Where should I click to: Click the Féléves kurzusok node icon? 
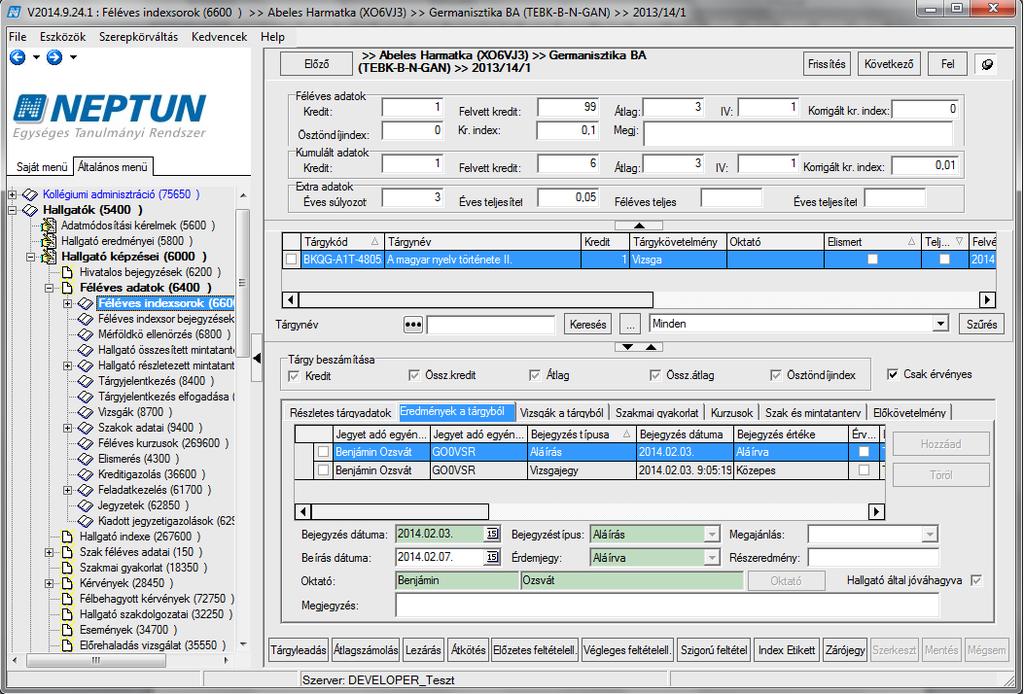tap(86, 443)
